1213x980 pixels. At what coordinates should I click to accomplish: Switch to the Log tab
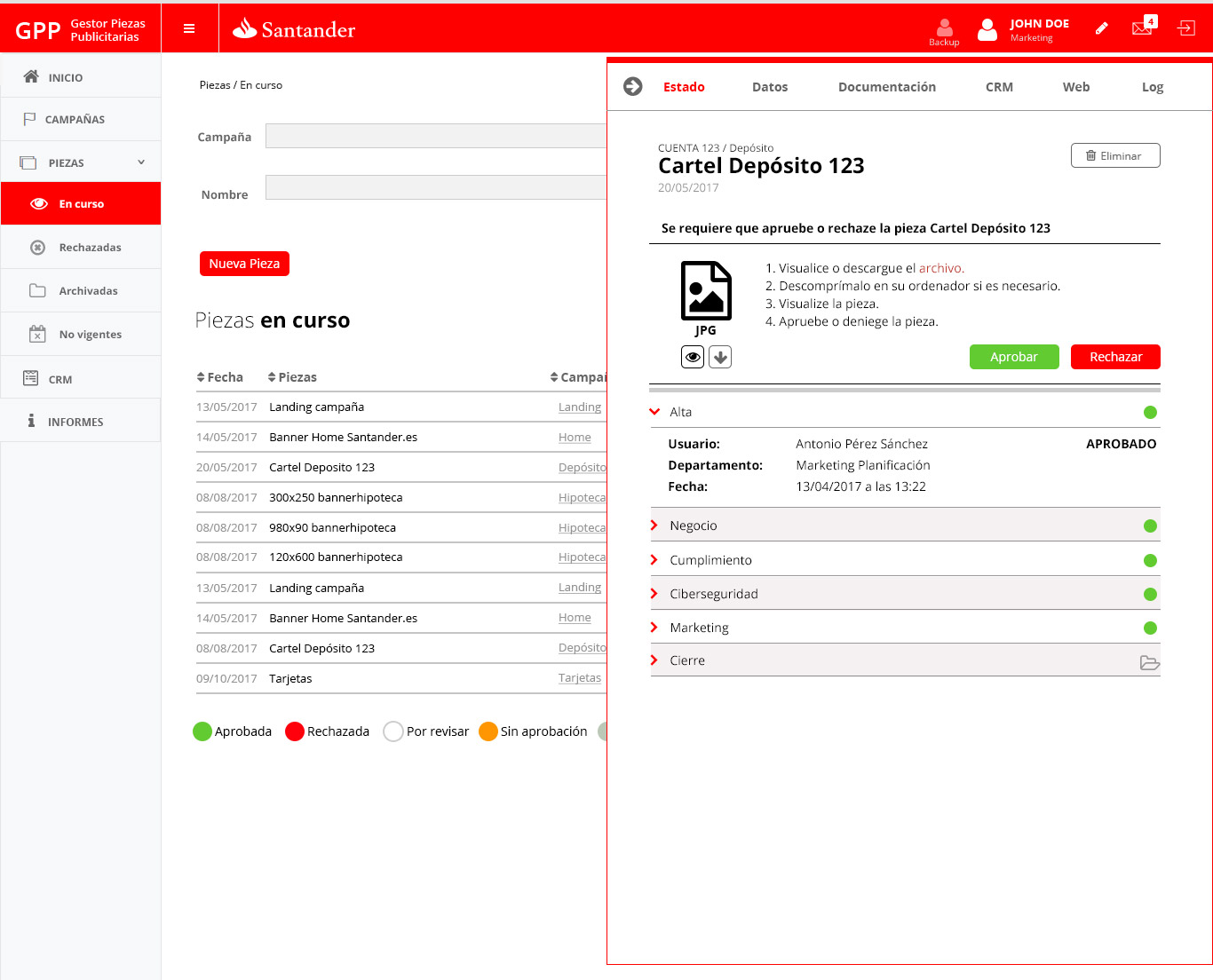[1153, 87]
